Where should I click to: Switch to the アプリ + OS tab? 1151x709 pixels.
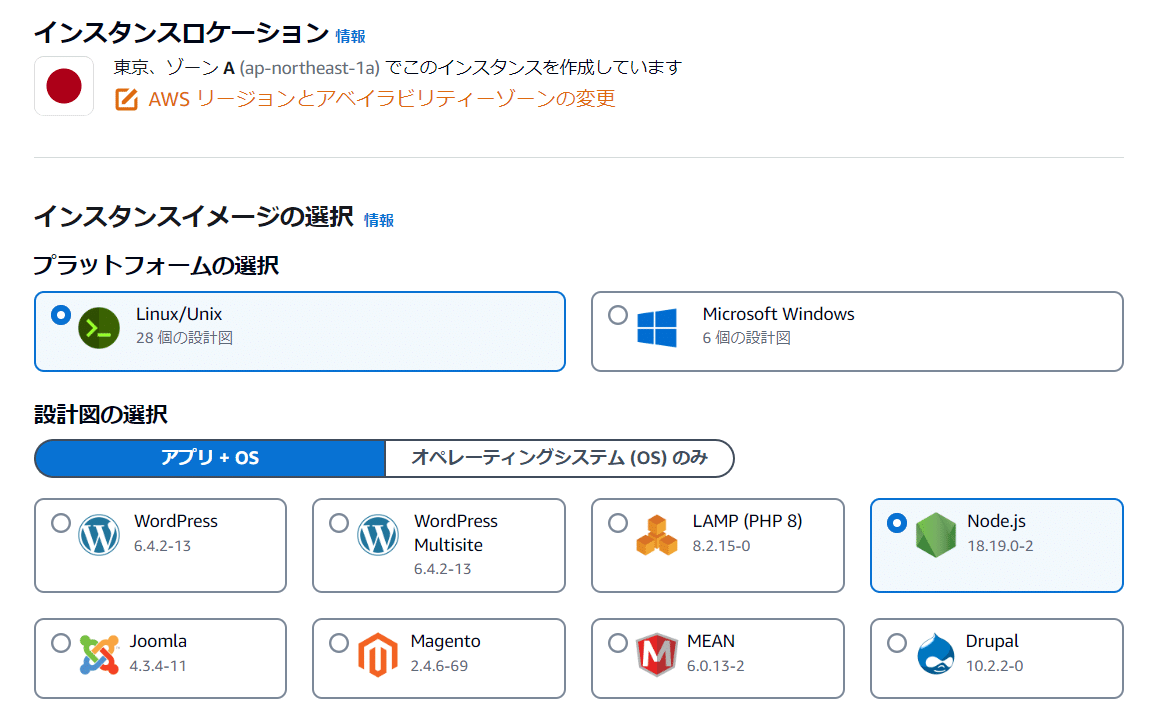(x=210, y=458)
